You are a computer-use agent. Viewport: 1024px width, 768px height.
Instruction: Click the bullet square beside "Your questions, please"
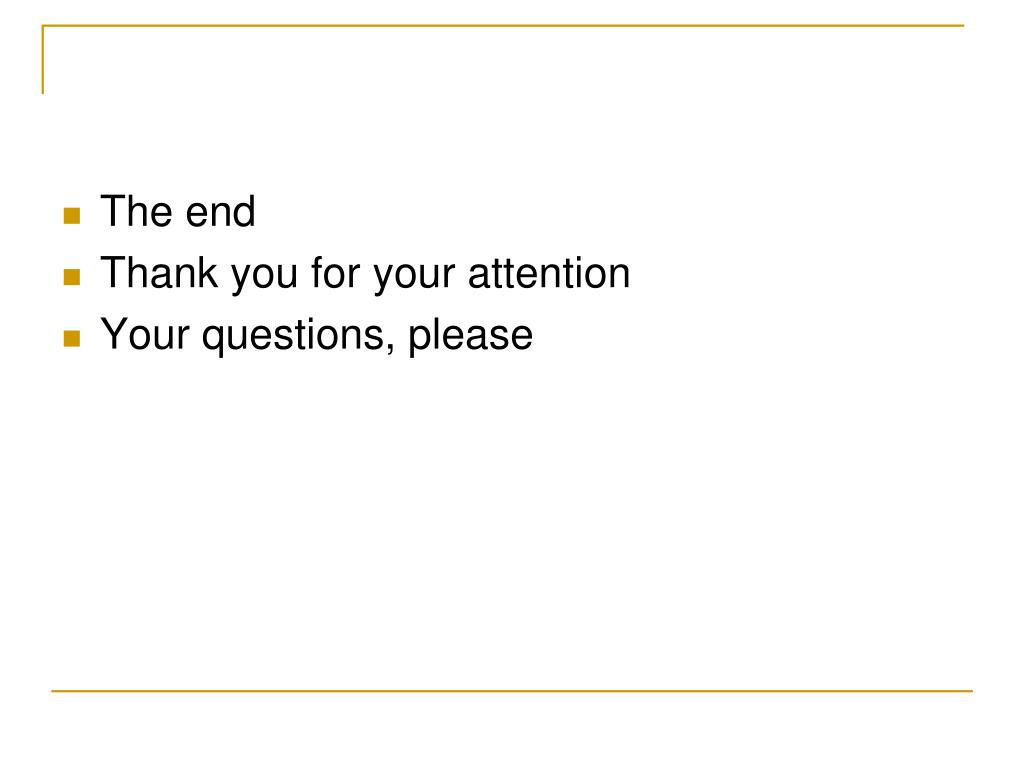(72, 338)
